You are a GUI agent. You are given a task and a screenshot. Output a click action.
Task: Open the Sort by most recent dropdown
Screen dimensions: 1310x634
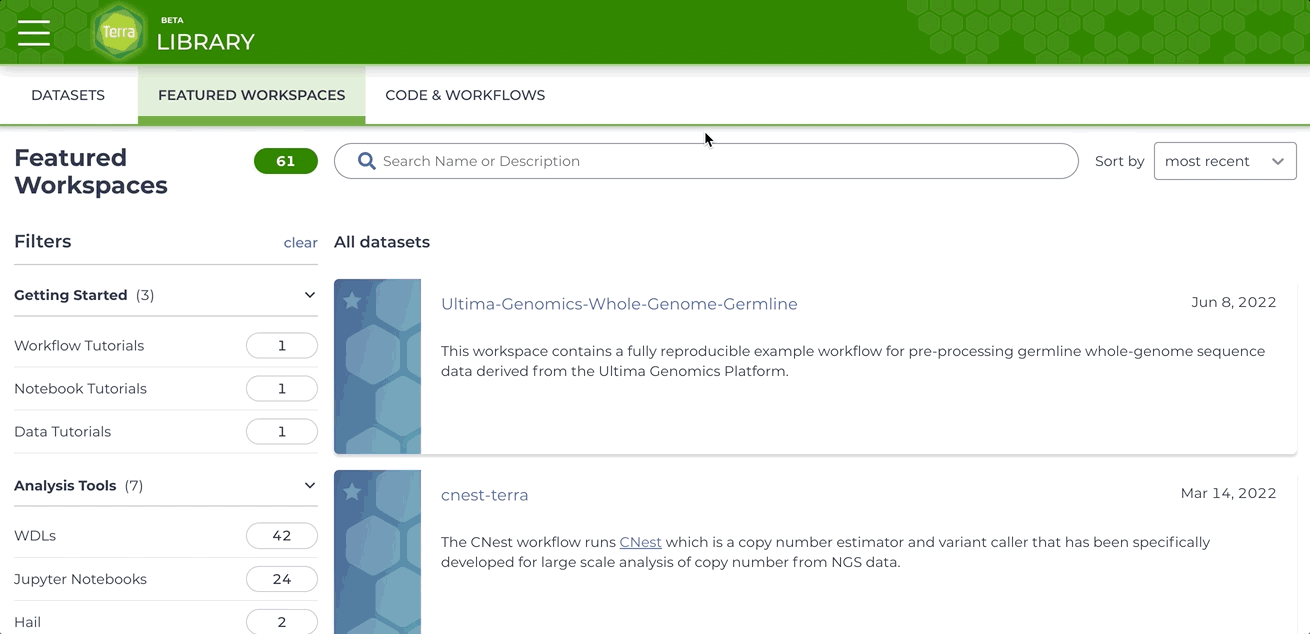click(x=1225, y=161)
